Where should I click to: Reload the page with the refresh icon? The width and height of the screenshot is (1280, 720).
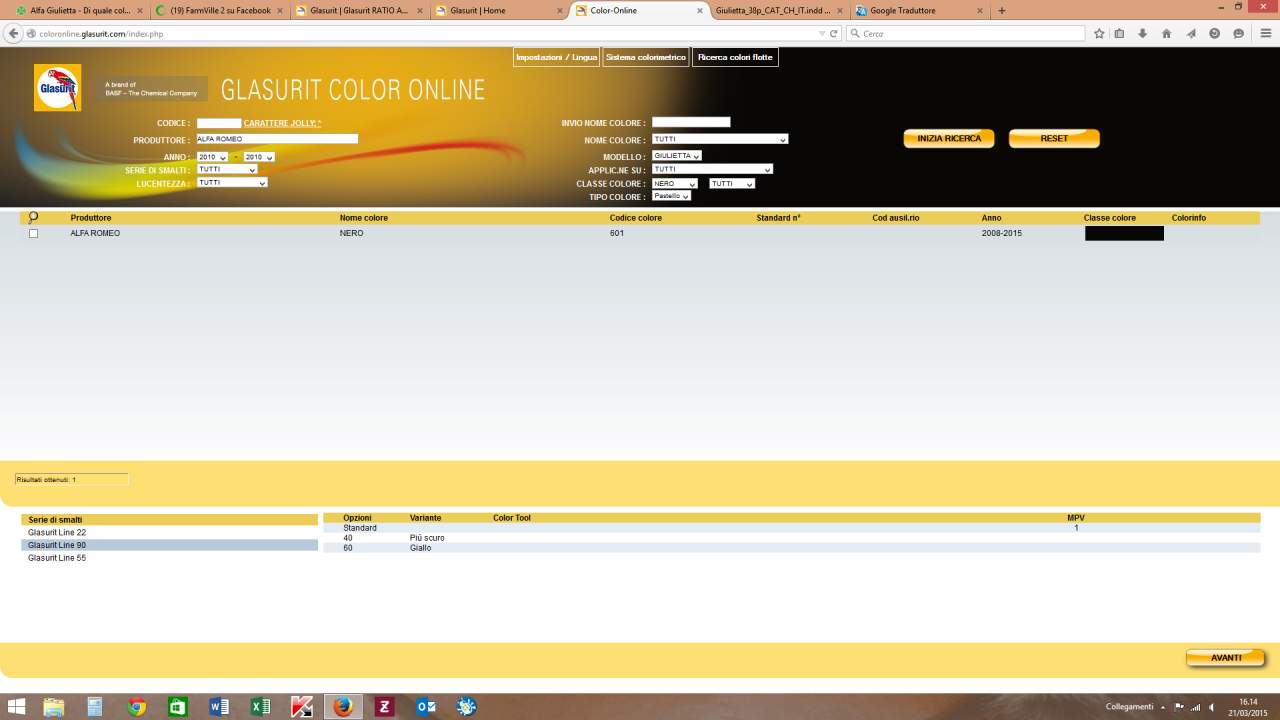tap(833, 33)
